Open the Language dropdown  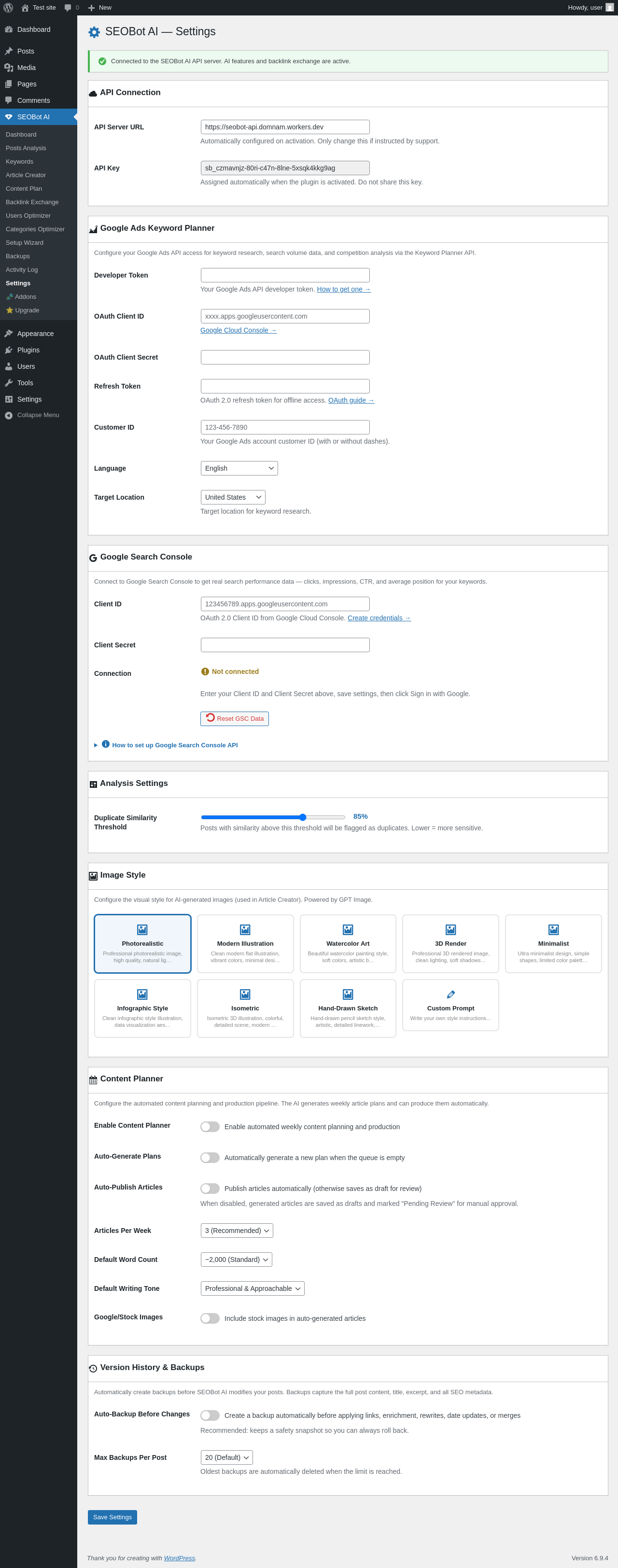239,468
